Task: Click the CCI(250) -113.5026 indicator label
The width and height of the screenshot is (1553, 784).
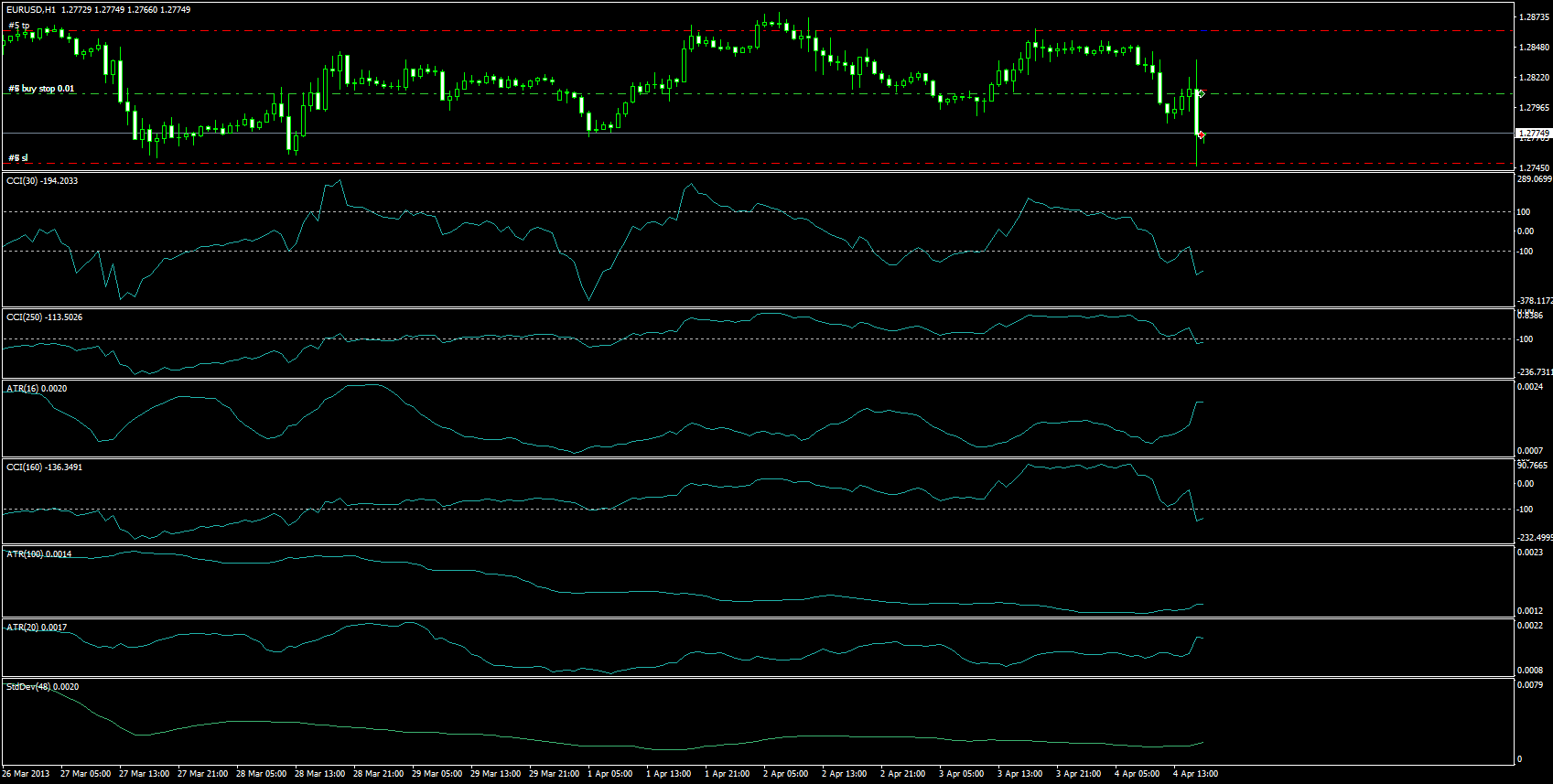Action: coord(45,317)
